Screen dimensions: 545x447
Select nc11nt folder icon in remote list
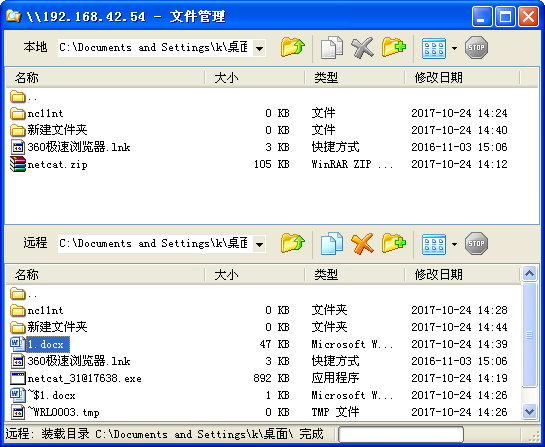coord(18,310)
